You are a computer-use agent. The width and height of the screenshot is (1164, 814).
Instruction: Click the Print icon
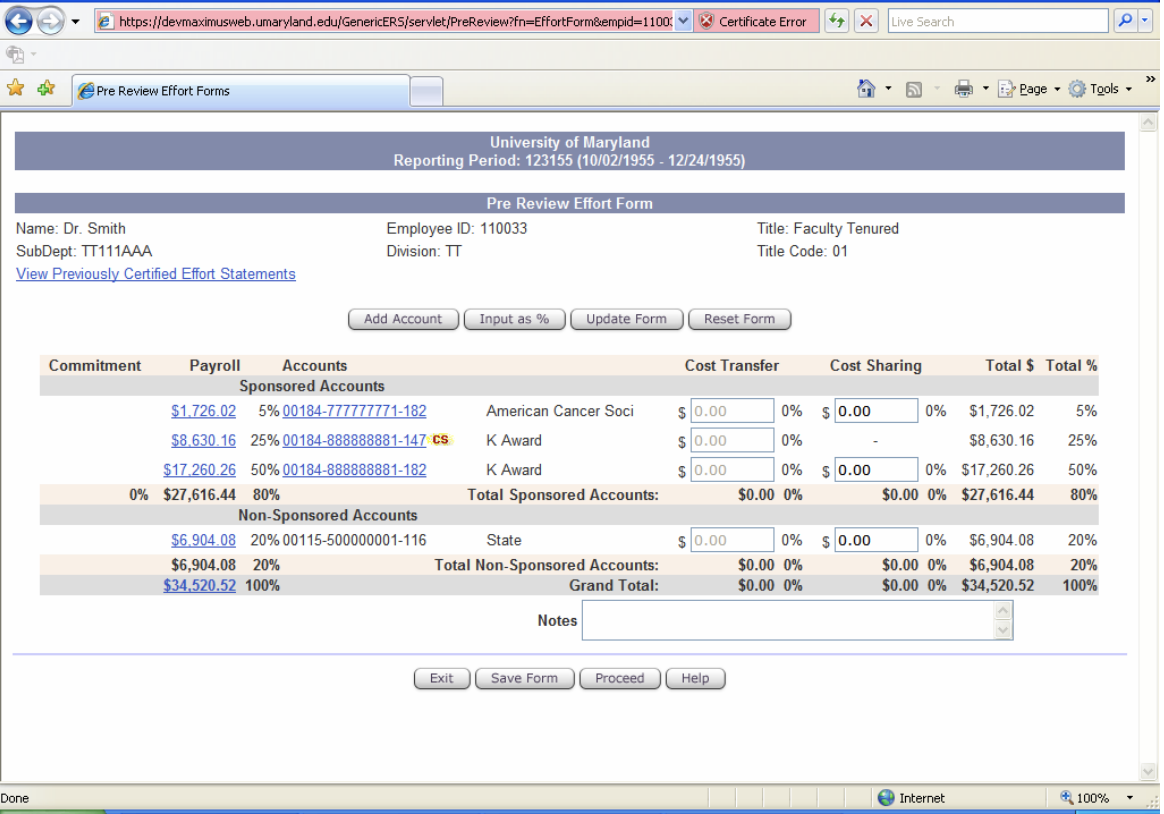pos(963,88)
